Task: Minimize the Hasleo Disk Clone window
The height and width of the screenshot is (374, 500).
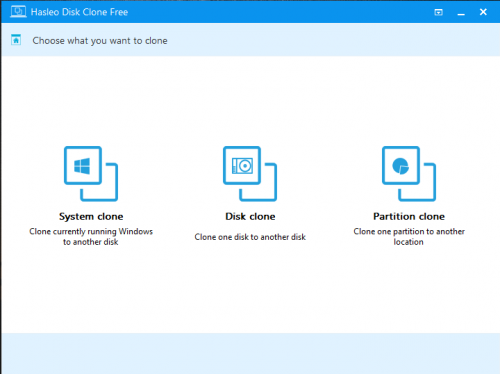Action: point(461,13)
